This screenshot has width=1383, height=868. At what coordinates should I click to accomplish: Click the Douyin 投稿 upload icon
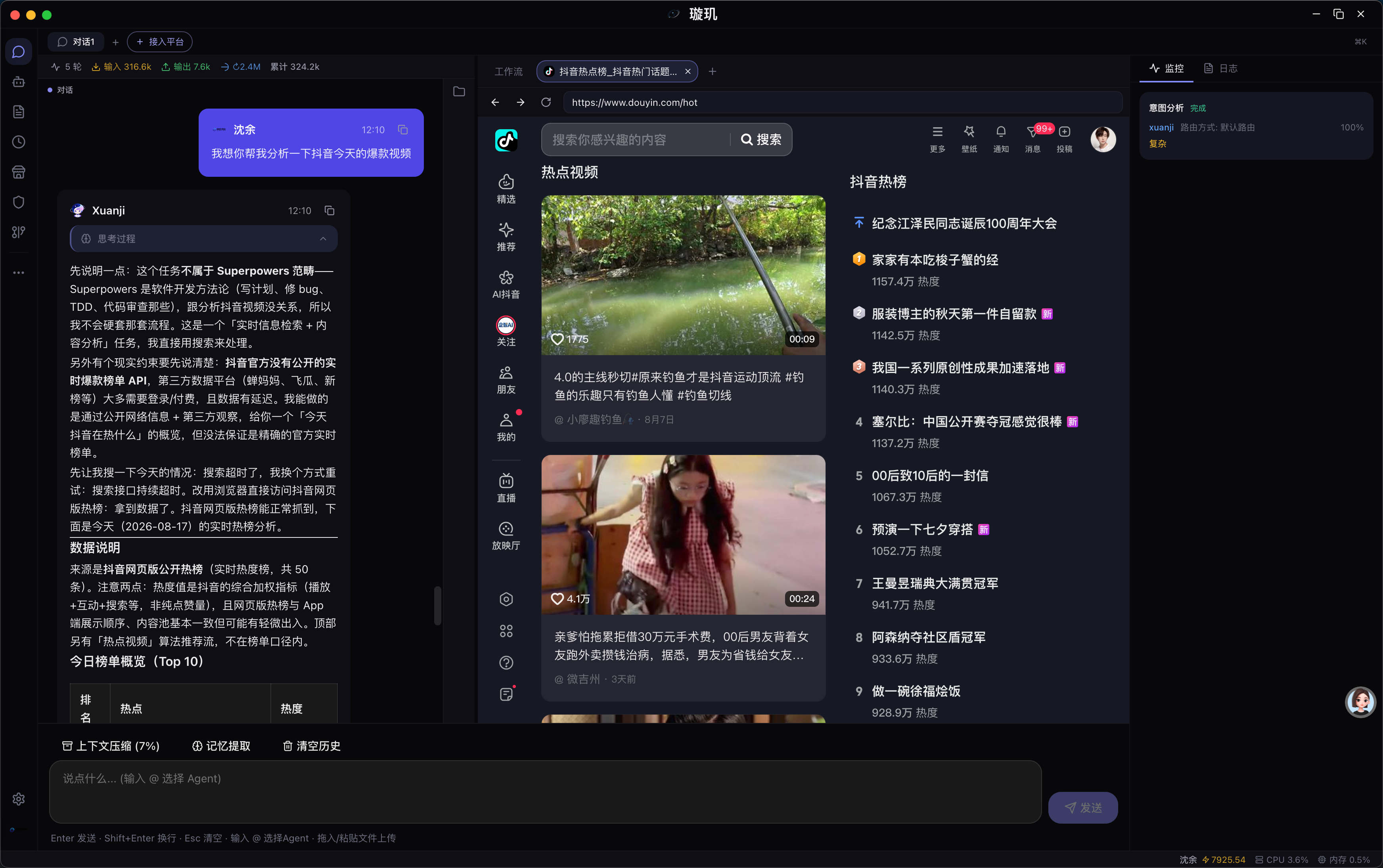1064,139
